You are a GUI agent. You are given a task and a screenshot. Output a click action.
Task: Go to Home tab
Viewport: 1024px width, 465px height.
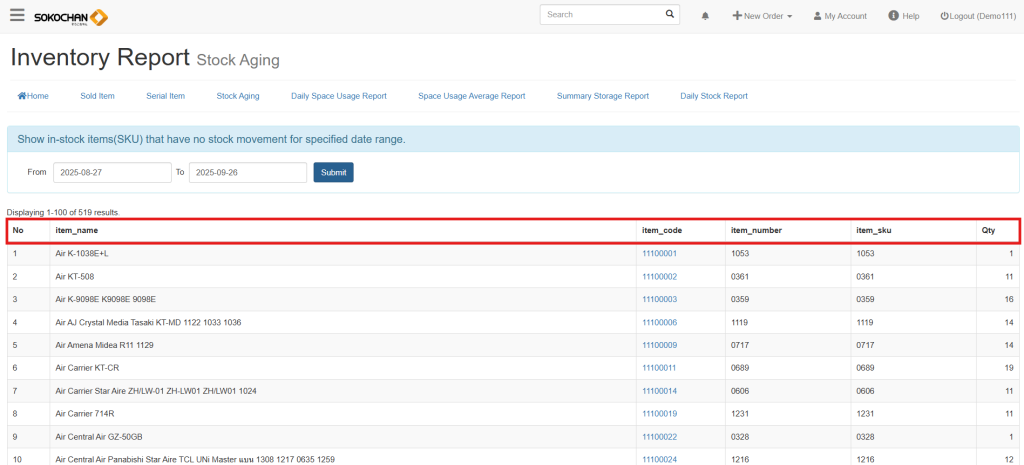point(33,96)
